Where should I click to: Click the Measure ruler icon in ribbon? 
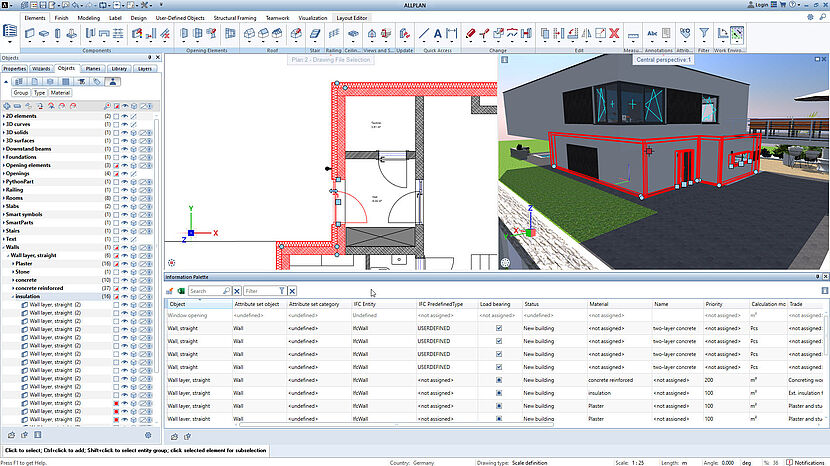pos(631,34)
